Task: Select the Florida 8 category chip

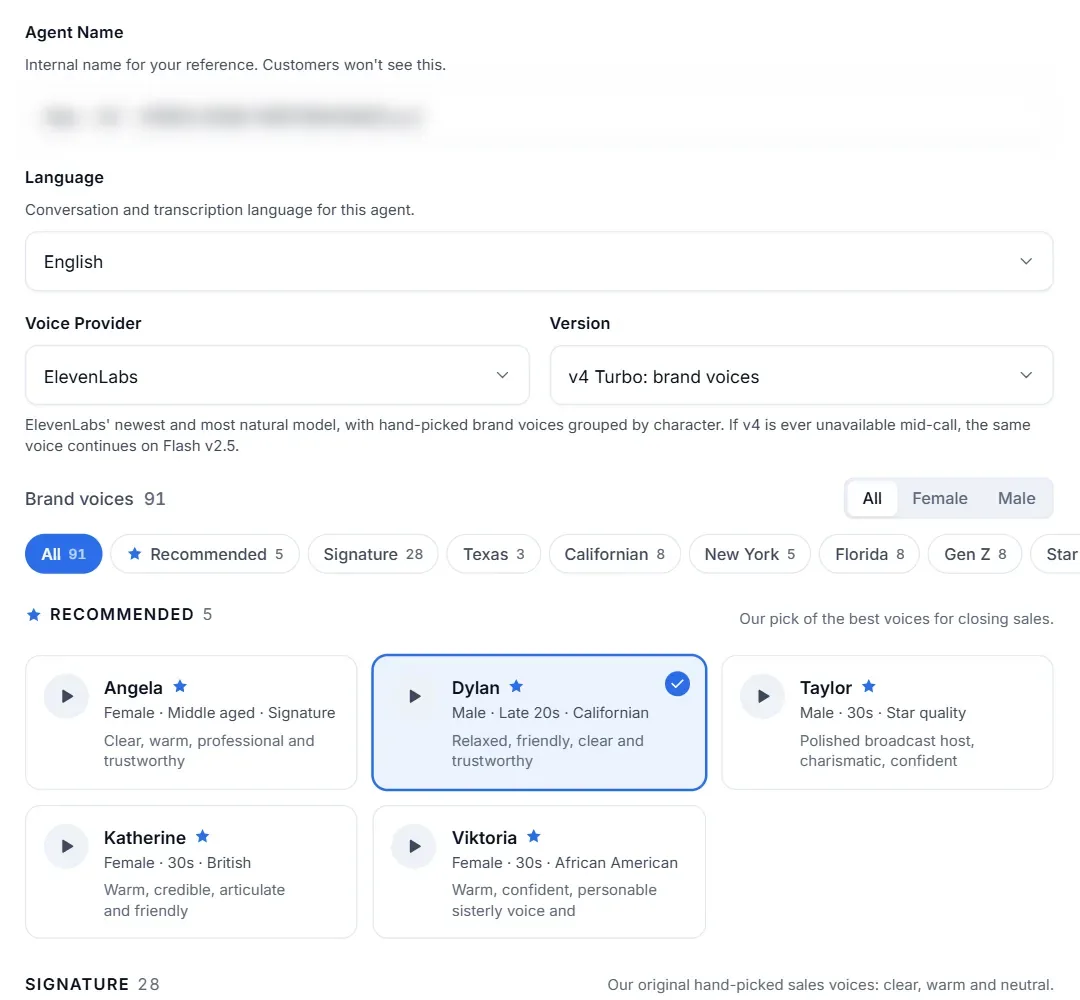Action: (869, 554)
